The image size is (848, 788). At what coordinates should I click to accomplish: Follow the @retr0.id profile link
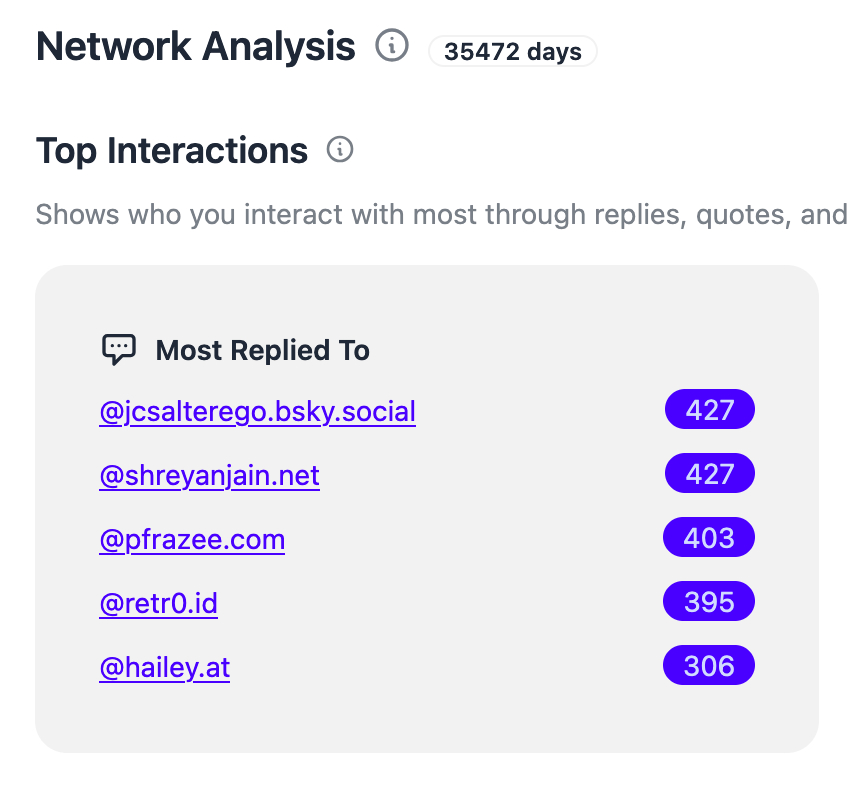[x=158, y=603]
